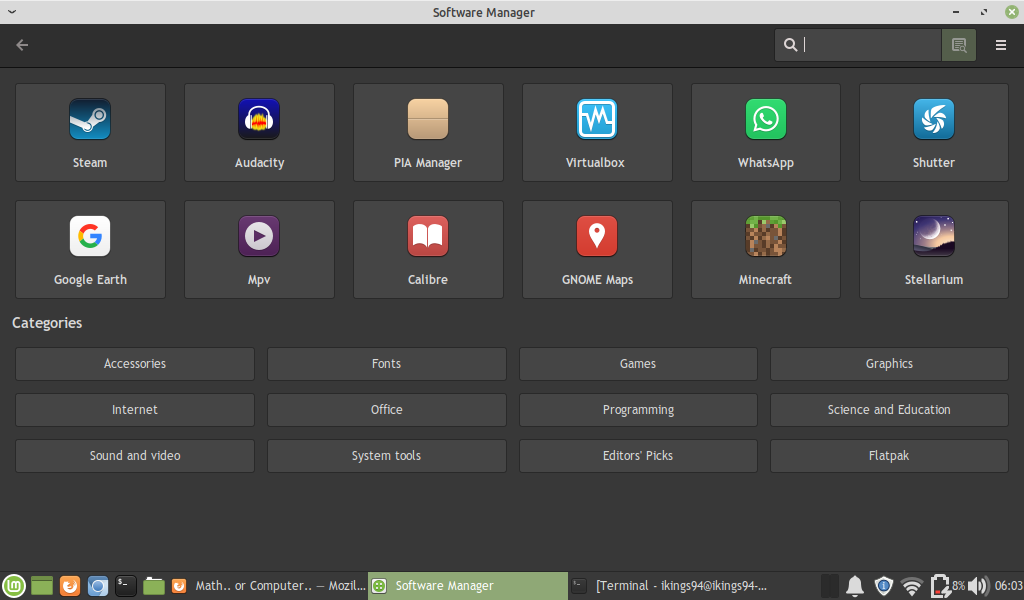Open the Stellarium app page
Viewport: 1024px width, 600px height.
click(933, 249)
